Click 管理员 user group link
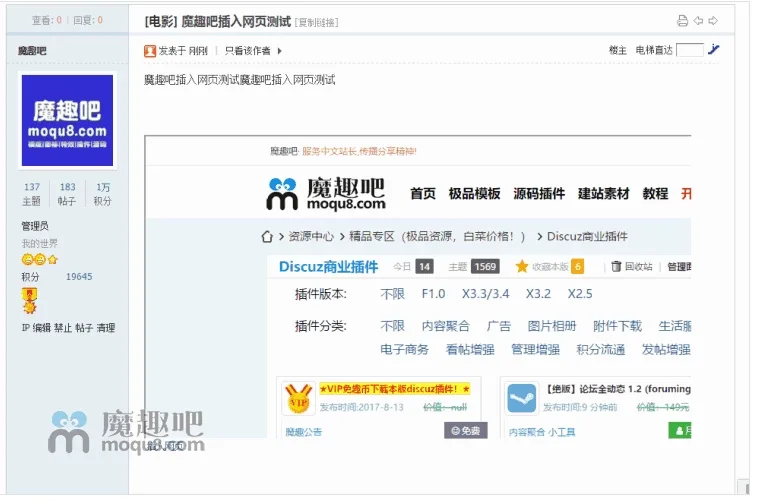The width and height of the screenshot is (758, 501). click(35, 226)
